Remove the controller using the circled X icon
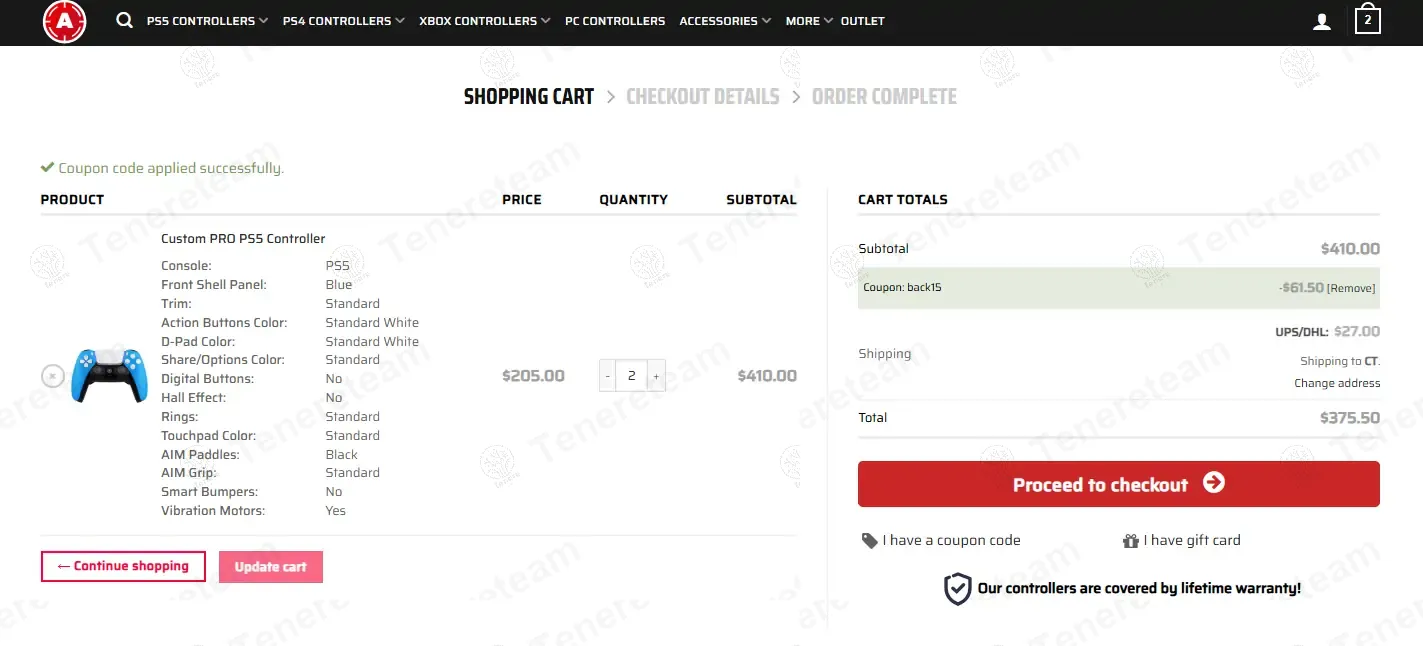Image resolution: width=1423 pixels, height=646 pixels. 53,376
